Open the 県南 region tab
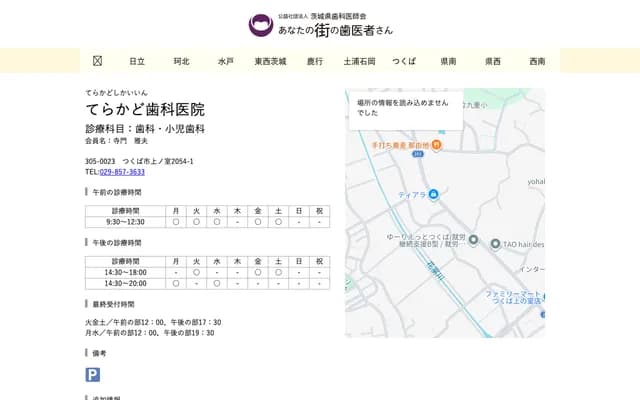 448,61
